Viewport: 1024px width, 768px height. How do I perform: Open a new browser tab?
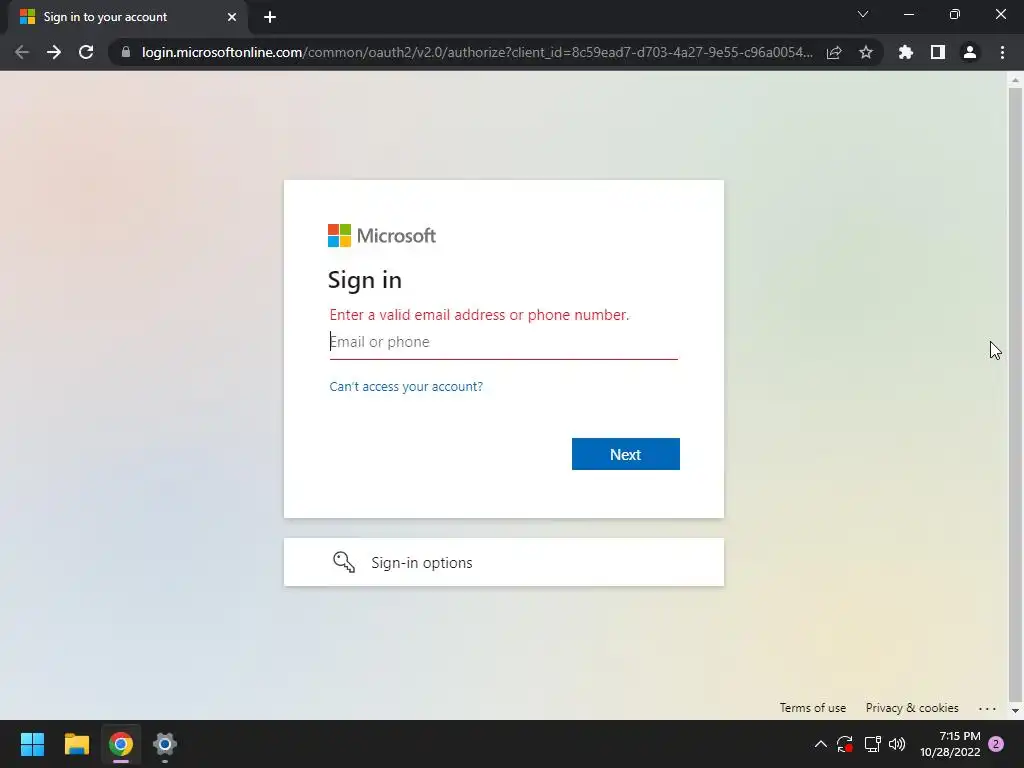tap(270, 17)
